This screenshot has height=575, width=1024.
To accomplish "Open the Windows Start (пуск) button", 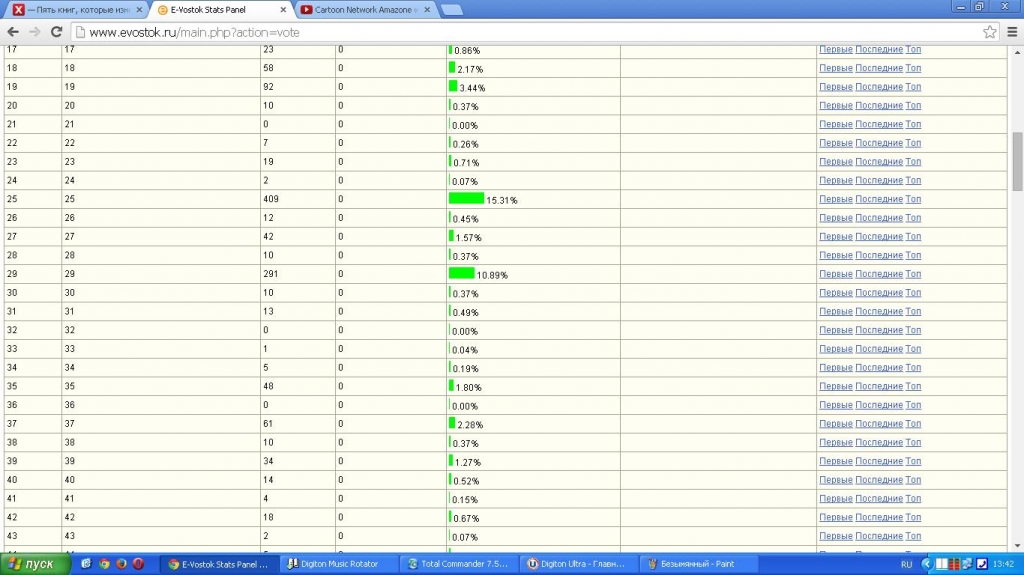I will coord(36,564).
